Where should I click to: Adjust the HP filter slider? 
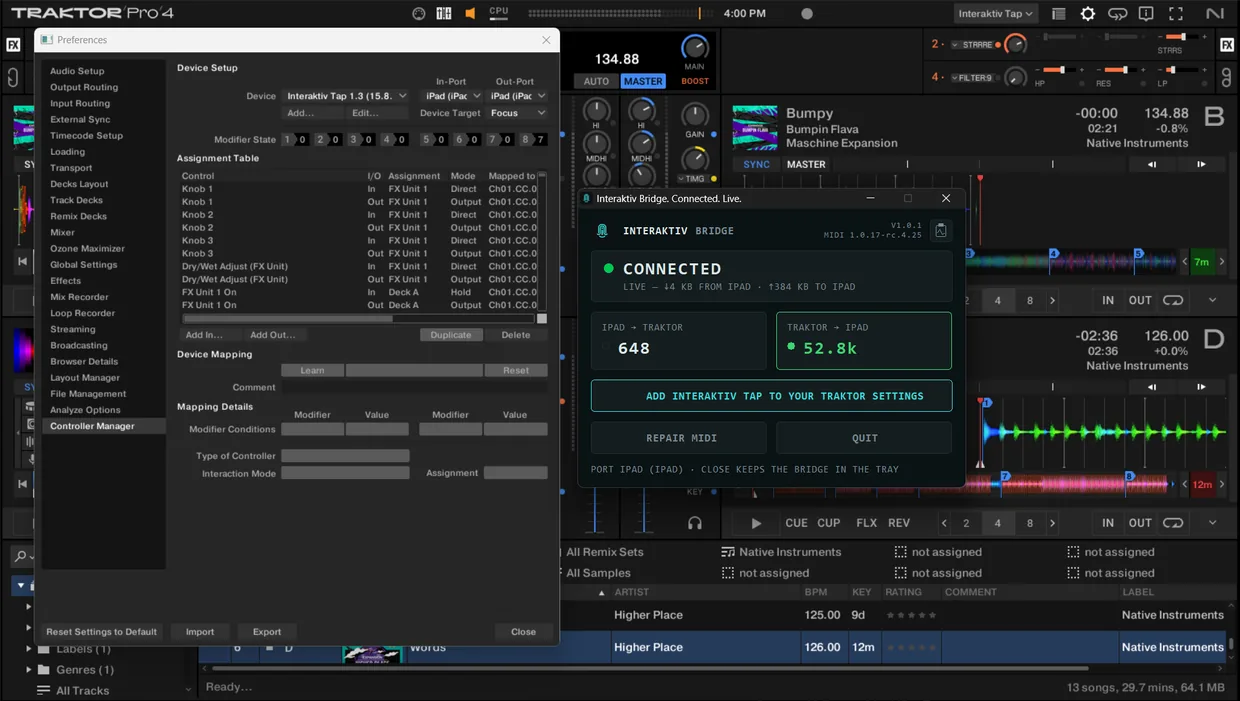coord(1062,70)
